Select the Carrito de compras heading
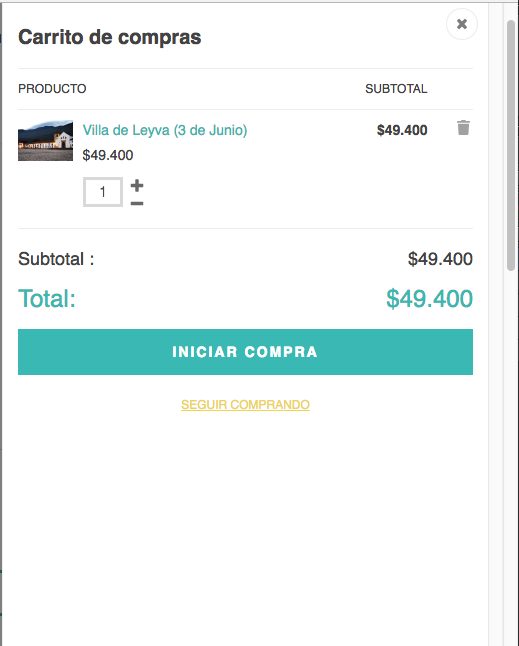Screen dimensions: 519x646 (110, 37)
